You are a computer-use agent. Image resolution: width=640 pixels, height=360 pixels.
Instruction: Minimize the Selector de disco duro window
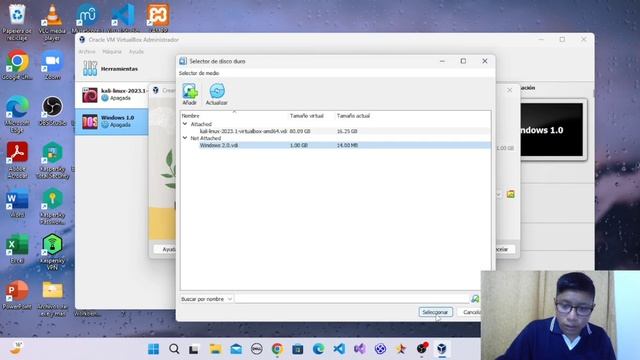tap(442, 61)
